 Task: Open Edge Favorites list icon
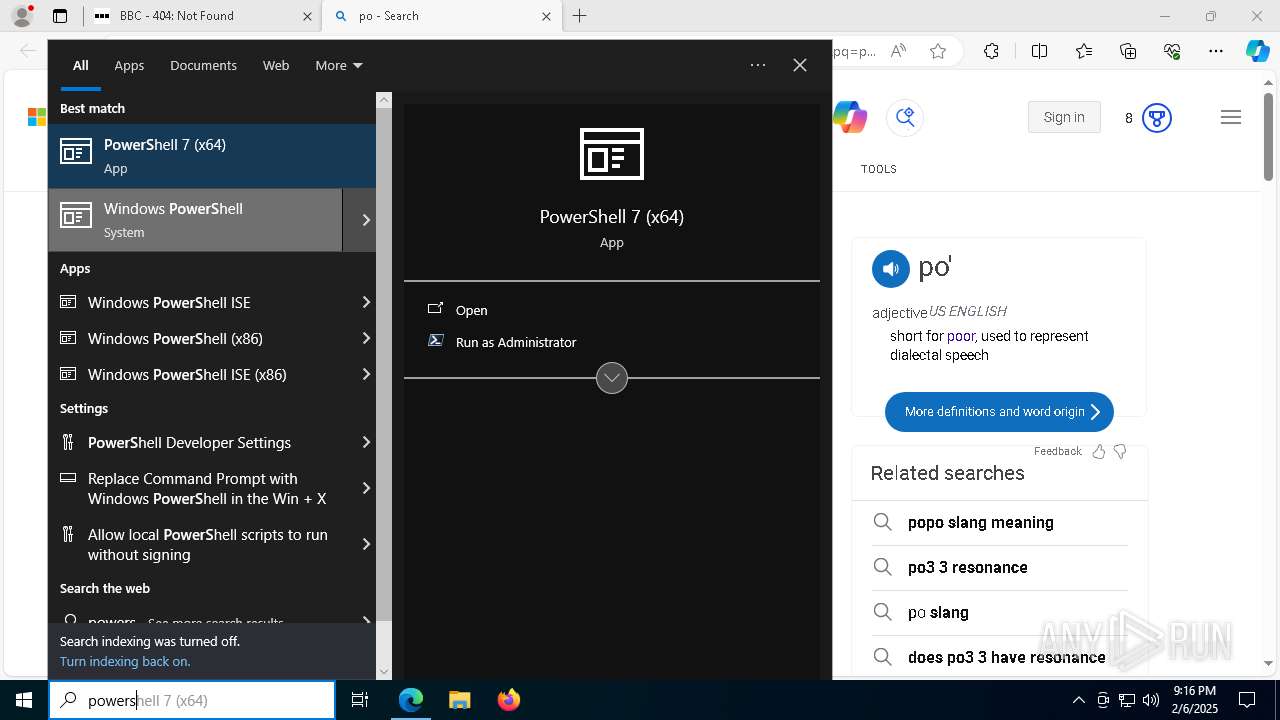coord(1084,51)
